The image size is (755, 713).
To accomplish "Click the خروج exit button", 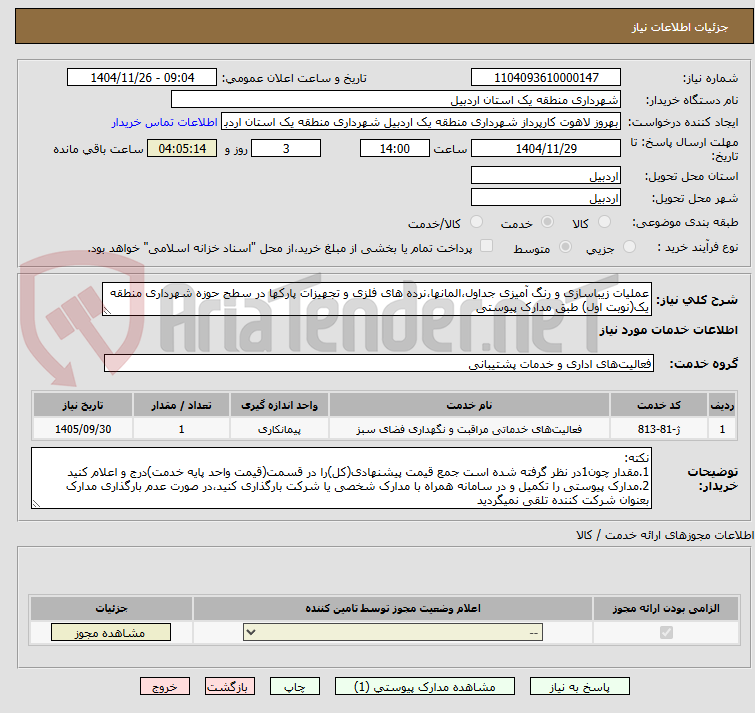I will (x=165, y=687).
